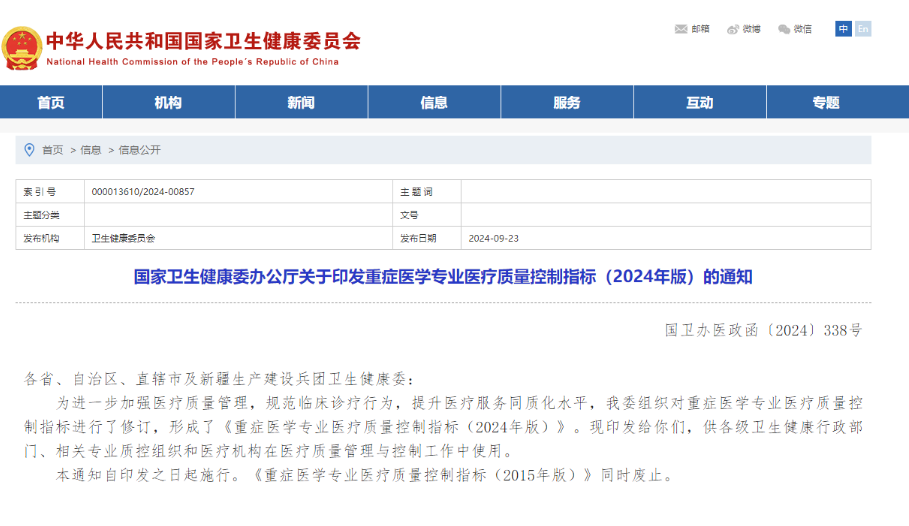Click the blue notice title heading
909x526 pixels.
(443, 277)
